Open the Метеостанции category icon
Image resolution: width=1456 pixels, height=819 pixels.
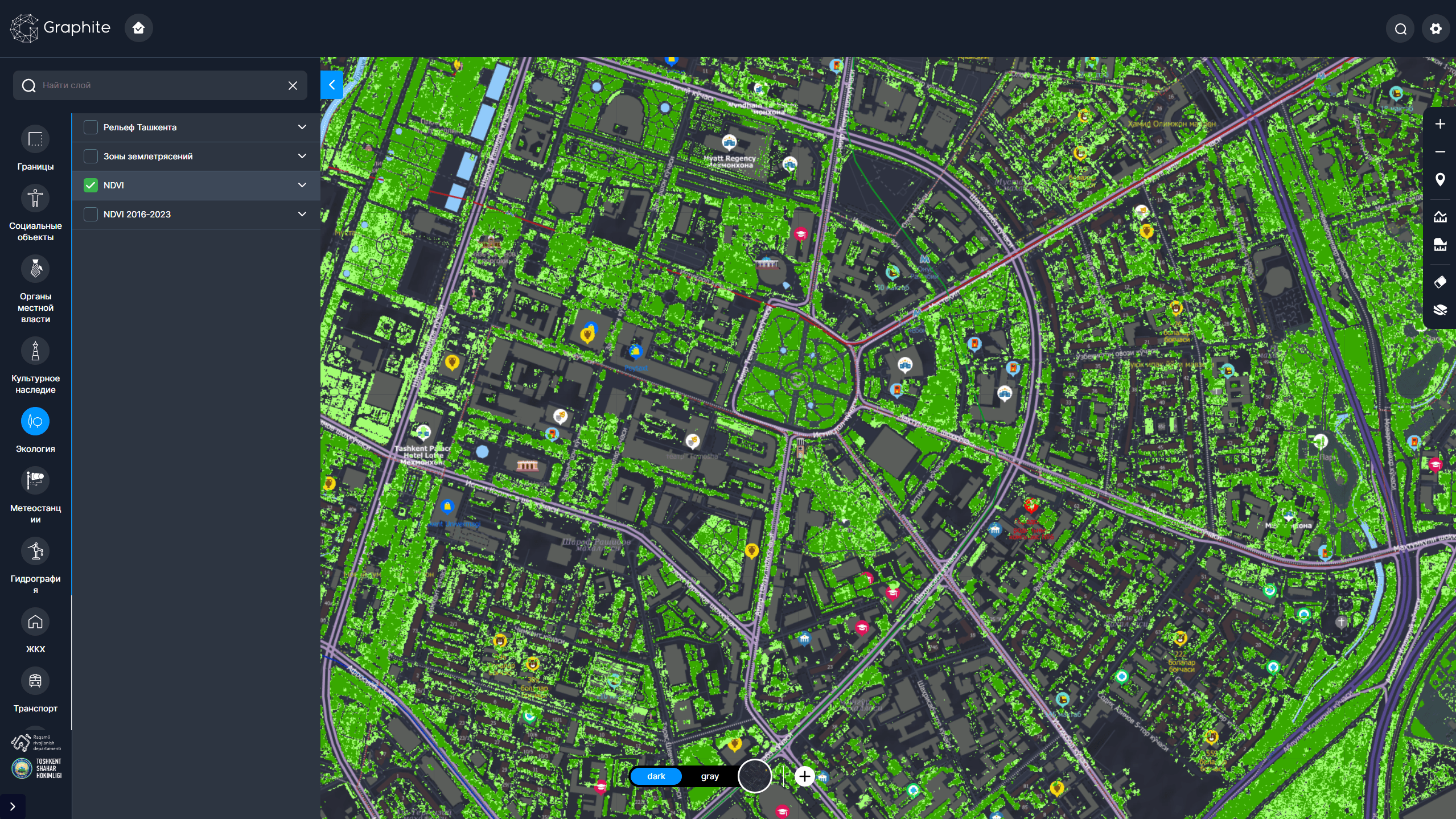pos(35,479)
